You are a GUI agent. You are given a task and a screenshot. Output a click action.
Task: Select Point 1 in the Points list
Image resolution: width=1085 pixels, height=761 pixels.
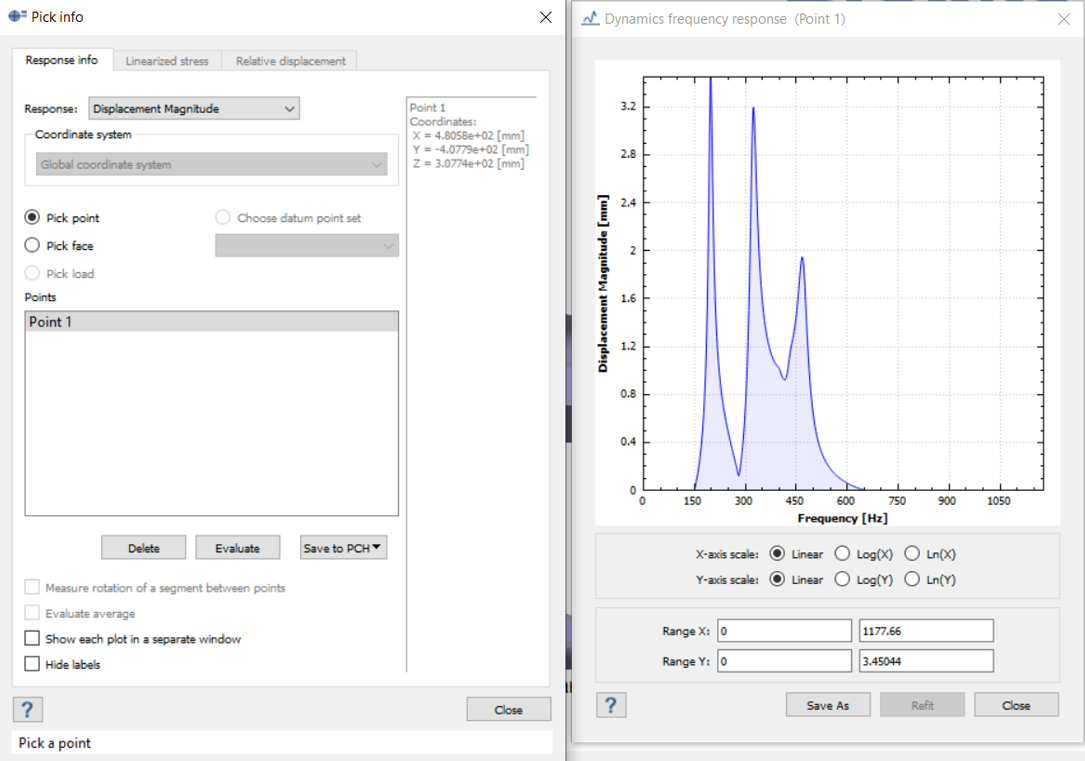tap(210, 321)
